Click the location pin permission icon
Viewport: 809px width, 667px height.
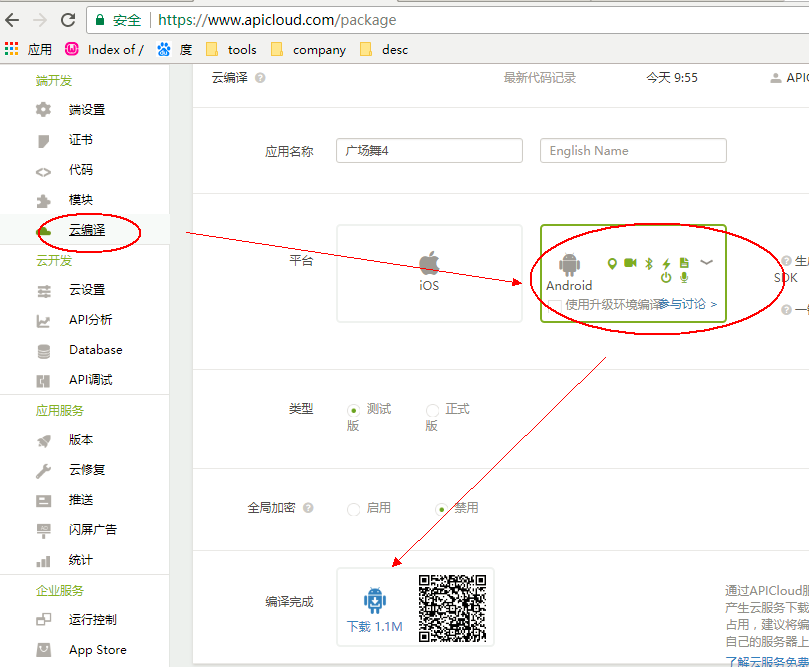coord(612,263)
